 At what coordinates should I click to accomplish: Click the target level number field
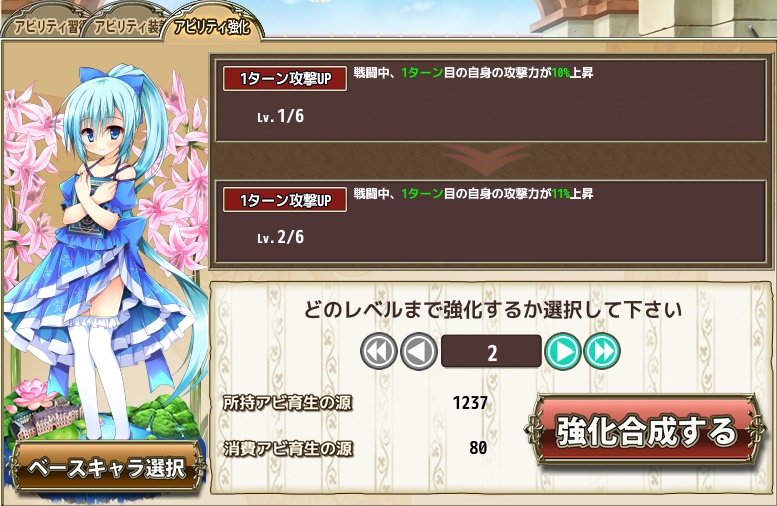point(491,351)
